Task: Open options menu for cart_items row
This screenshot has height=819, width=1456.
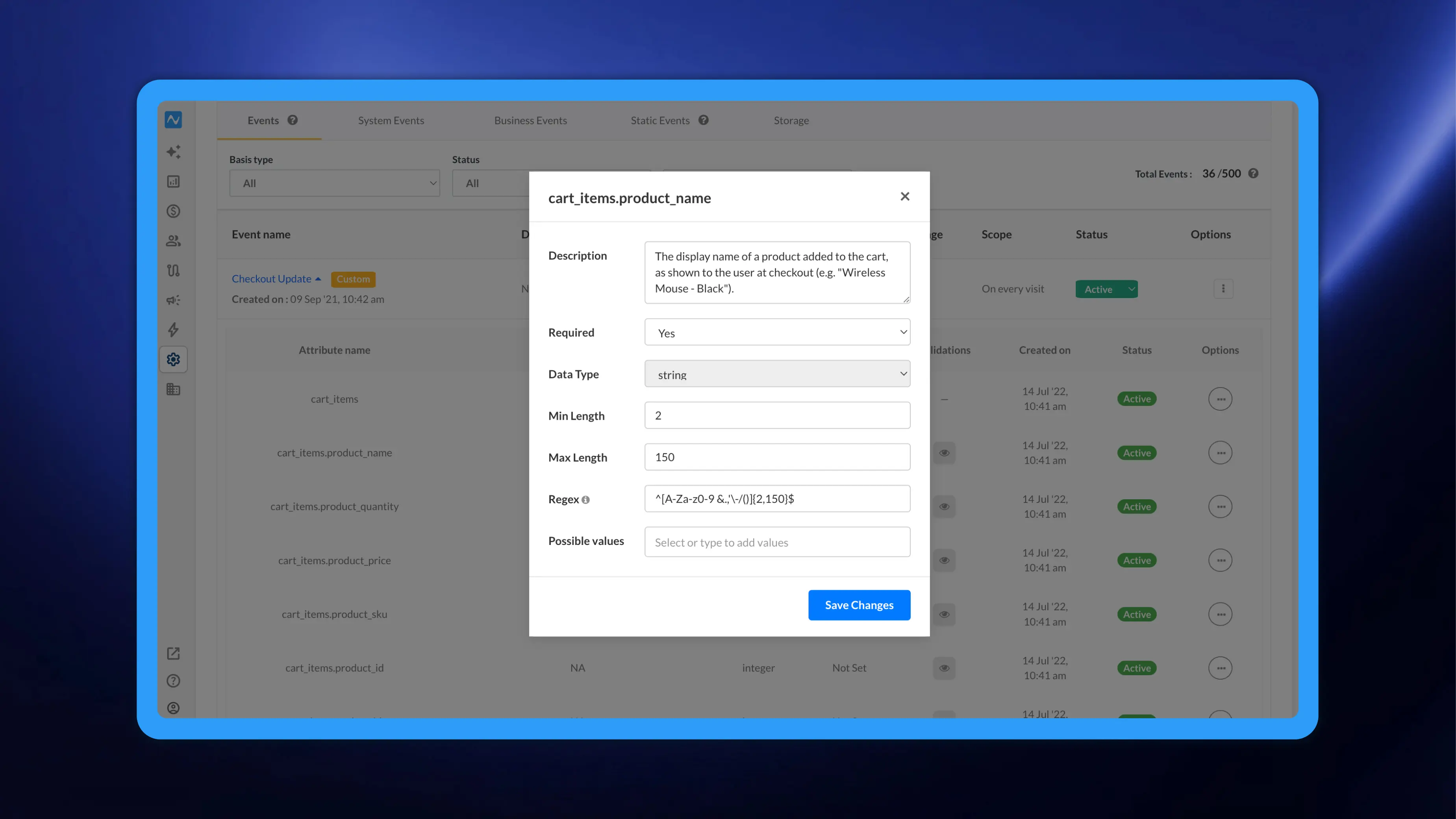Action: coord(1220,399)
